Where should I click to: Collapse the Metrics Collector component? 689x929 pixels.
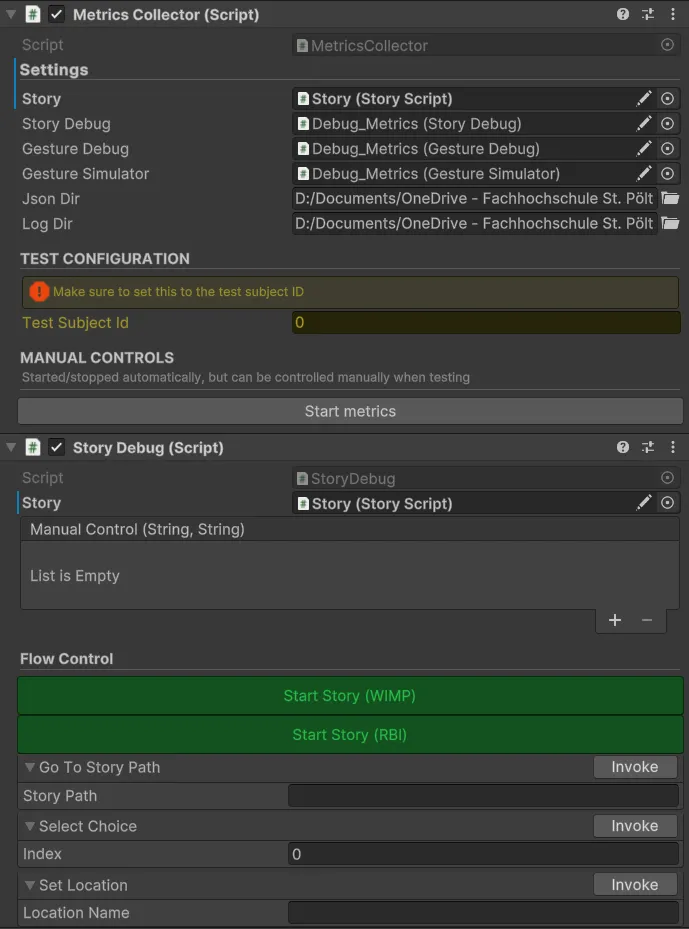pos(11,14)
